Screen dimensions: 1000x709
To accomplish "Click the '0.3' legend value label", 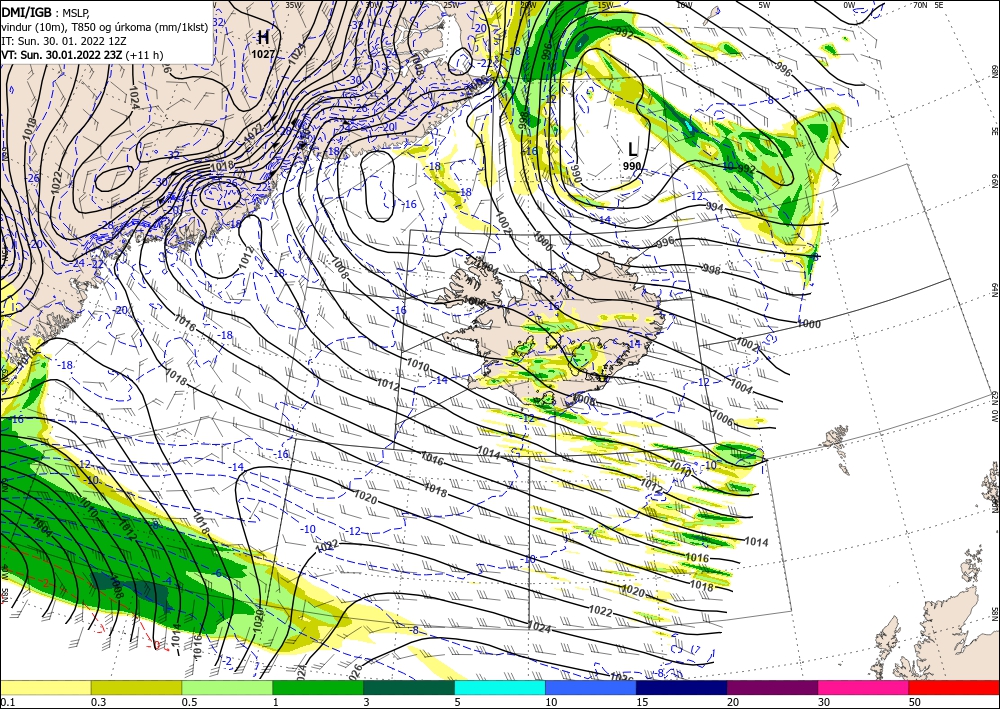I will pyautogui.click(x=98, y=702).
